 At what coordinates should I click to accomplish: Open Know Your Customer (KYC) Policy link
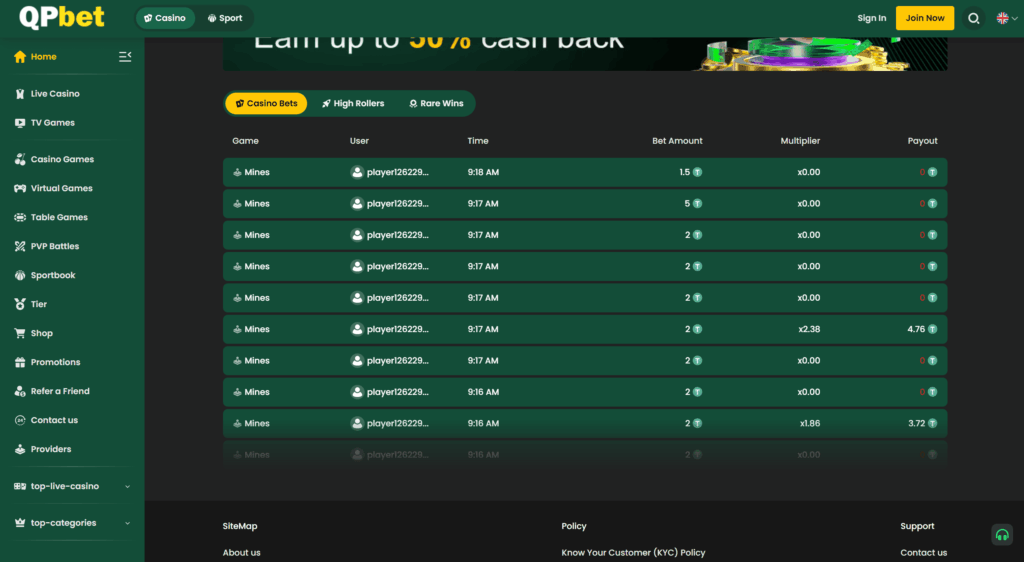(633, 553)
